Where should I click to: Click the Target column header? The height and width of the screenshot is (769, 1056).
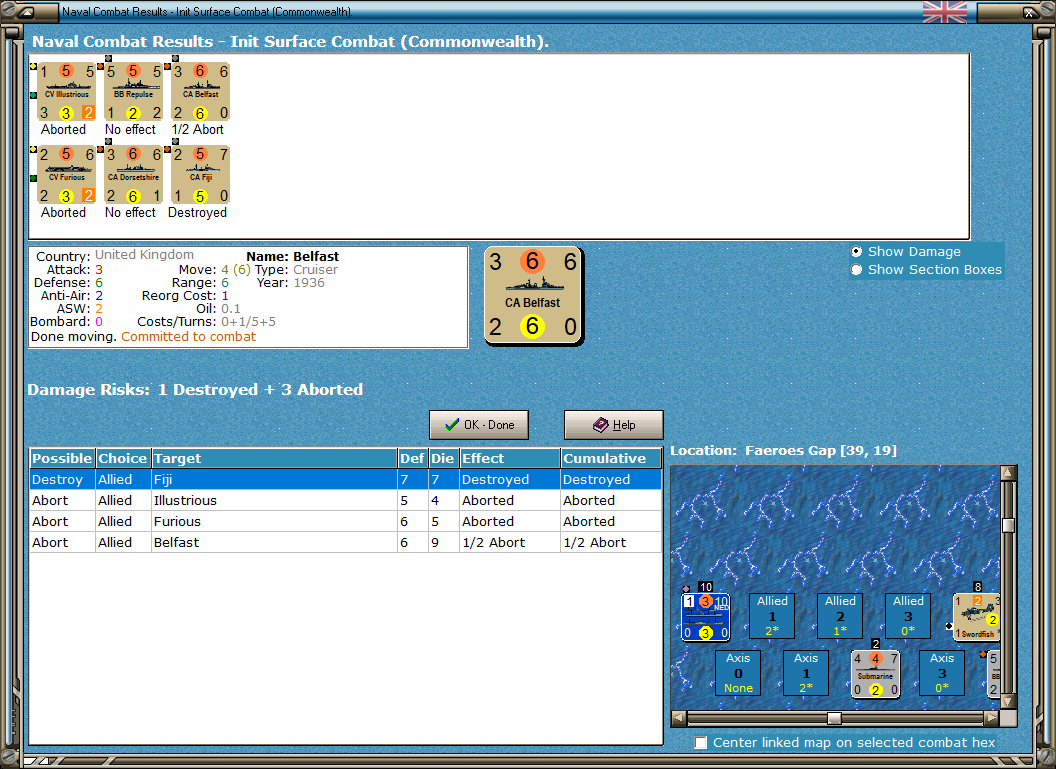click(274, 459)
